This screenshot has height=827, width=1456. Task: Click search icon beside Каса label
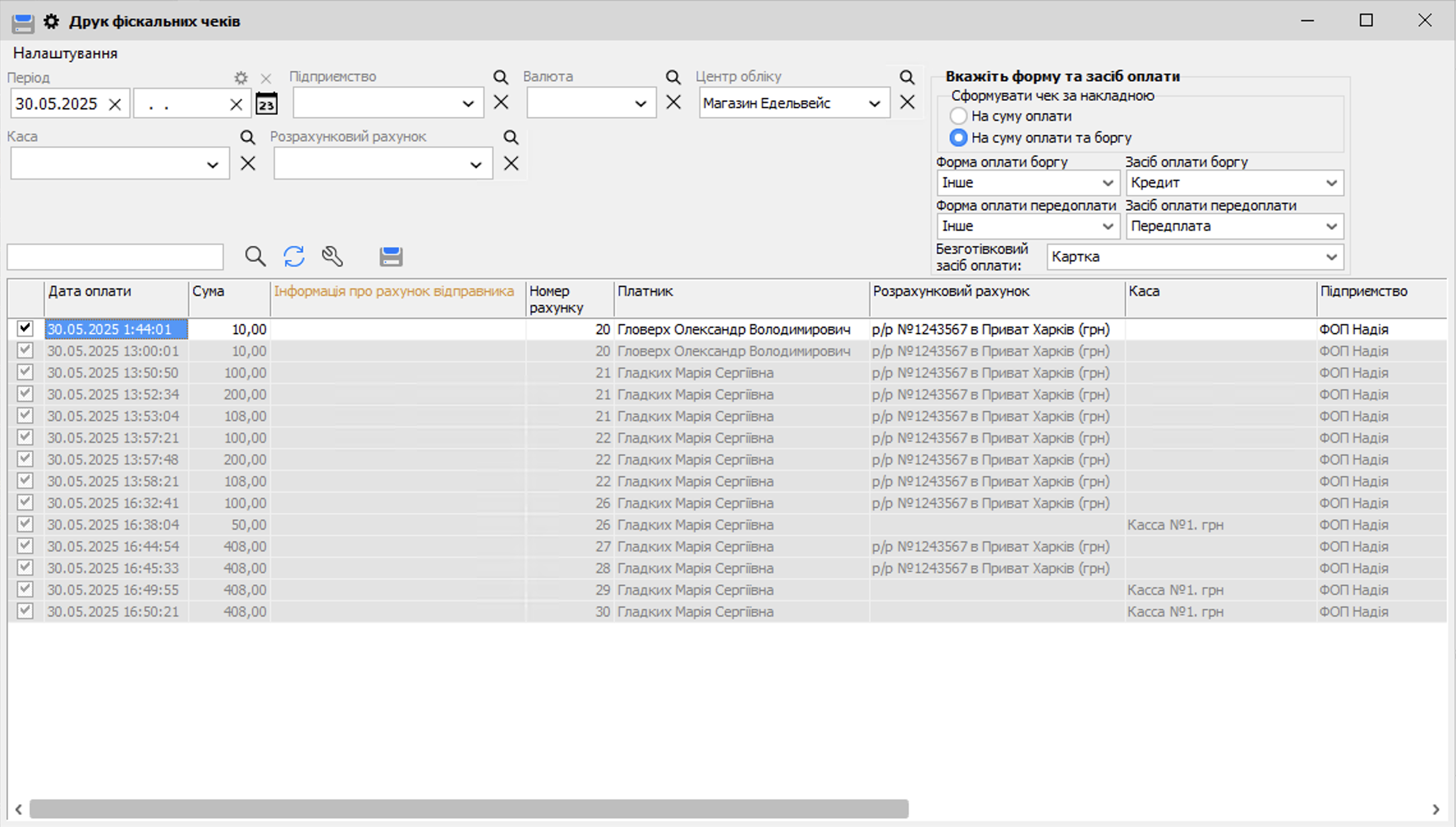point(247,137)
